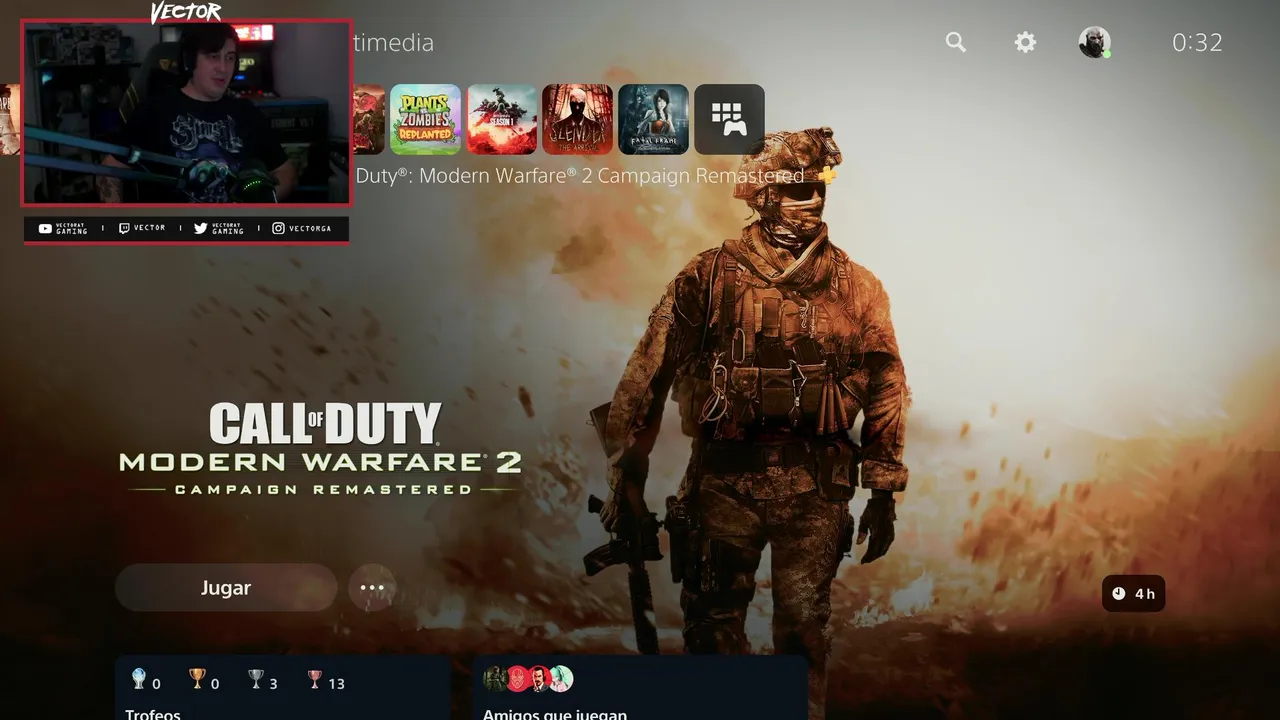Click the friends avatars row
Viewport: 1280px width, 720px height.
click(x=528, y=679)
